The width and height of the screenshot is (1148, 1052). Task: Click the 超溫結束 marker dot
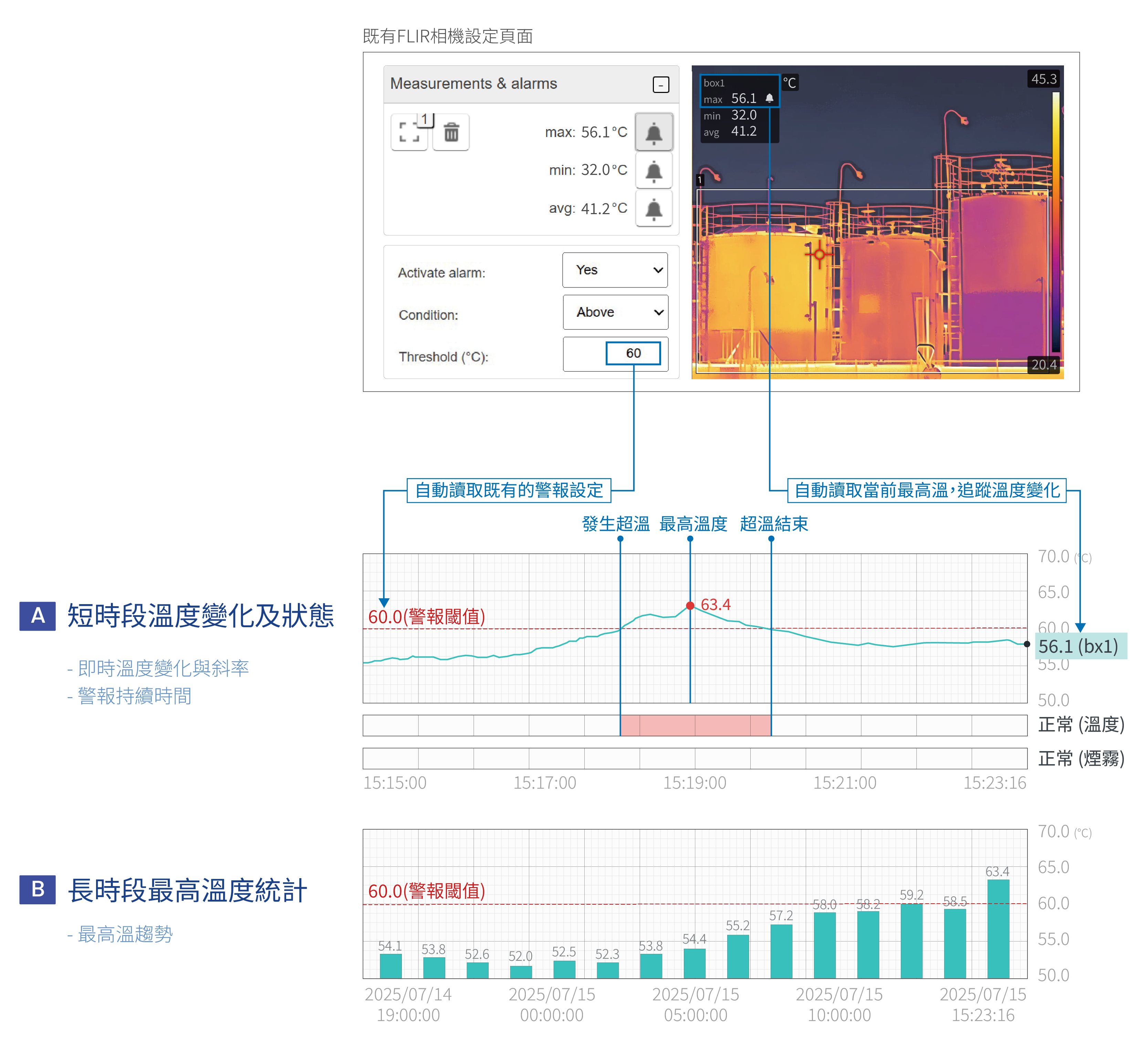point(771,538)
